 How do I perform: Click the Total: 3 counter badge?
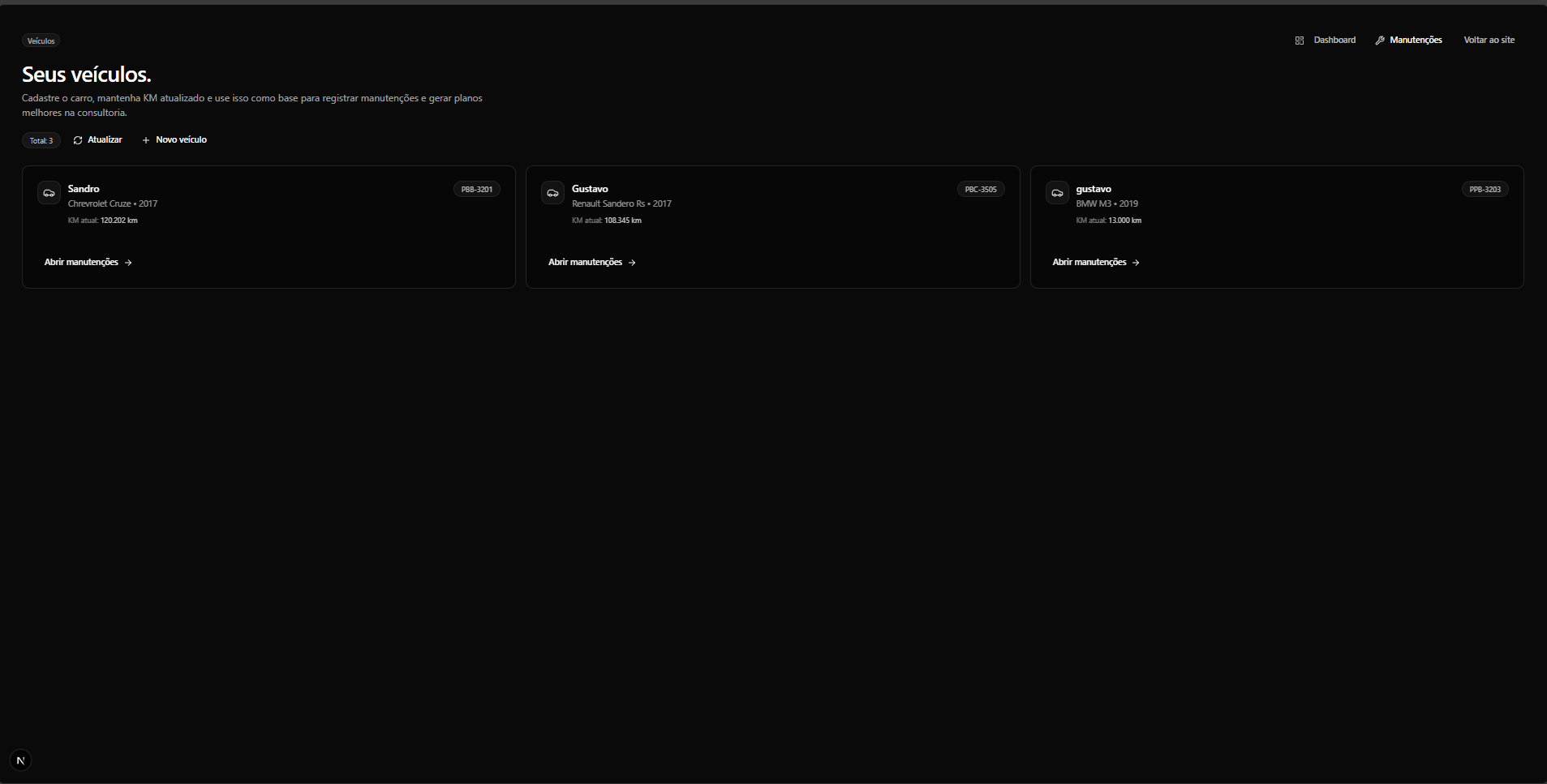(41, 140)
